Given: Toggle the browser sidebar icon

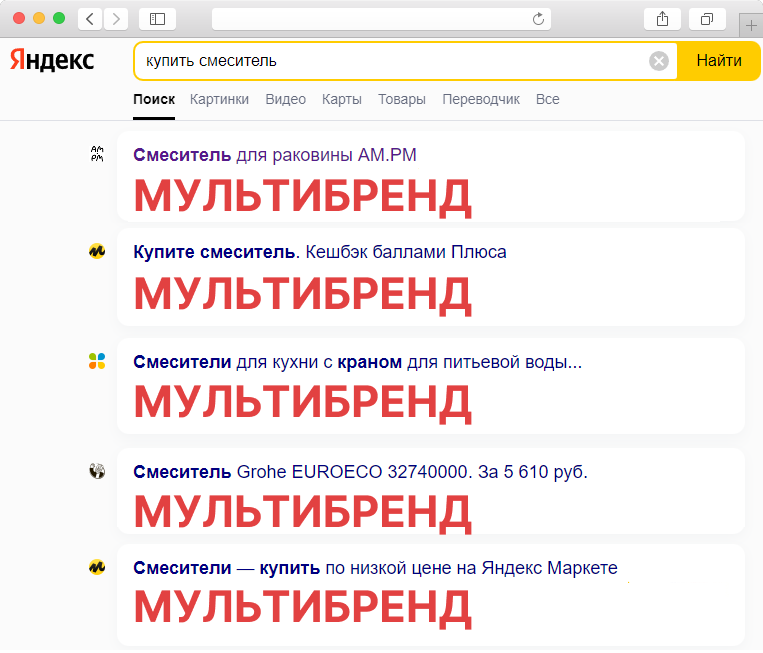Looking at the screenshot, I should [x=157, y=19].
